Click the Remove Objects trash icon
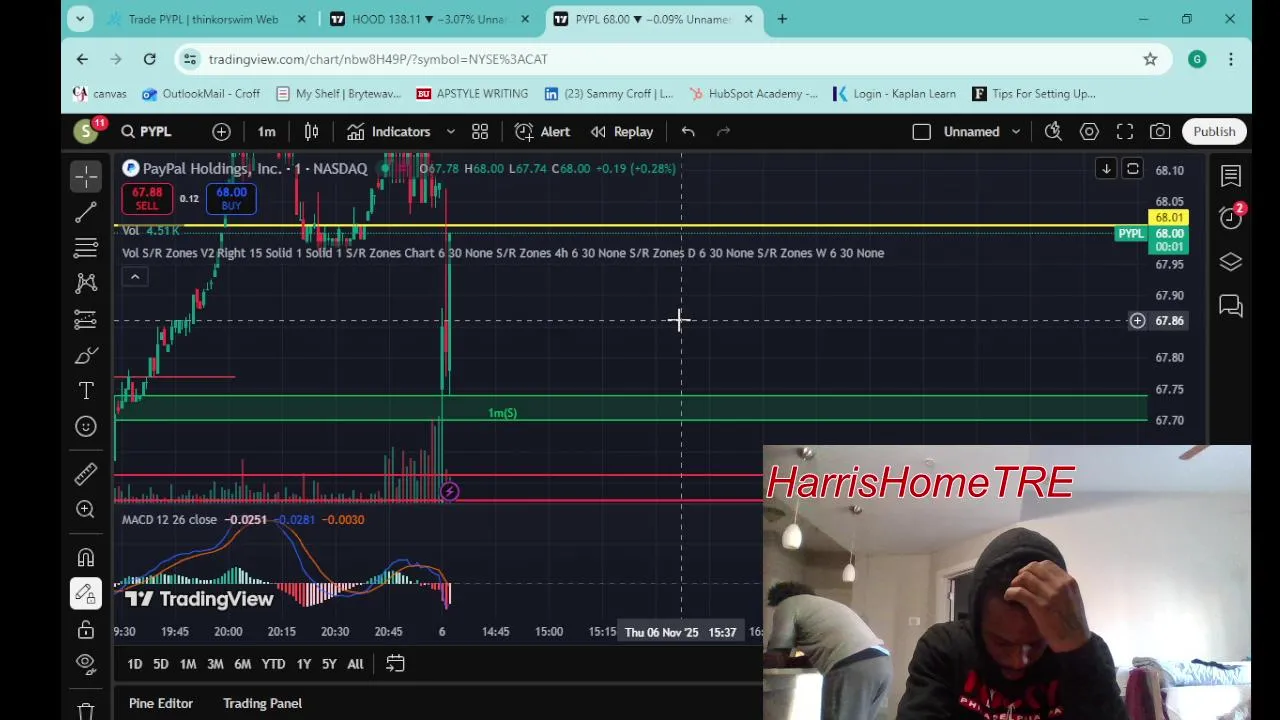The image size is (1280, 720). pyautogui.click(x=86, y=709)
